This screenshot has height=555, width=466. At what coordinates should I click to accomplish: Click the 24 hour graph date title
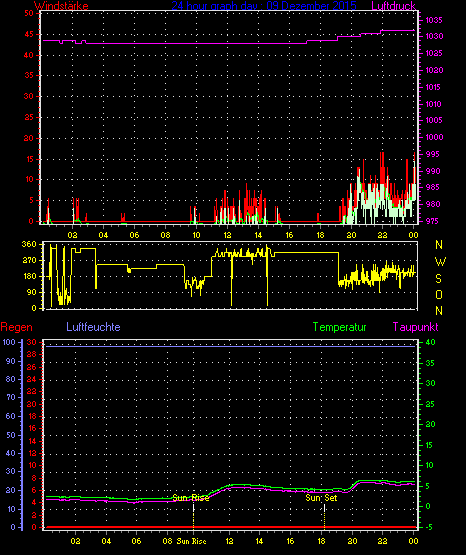pyautogui.click(x=264, y=6)
